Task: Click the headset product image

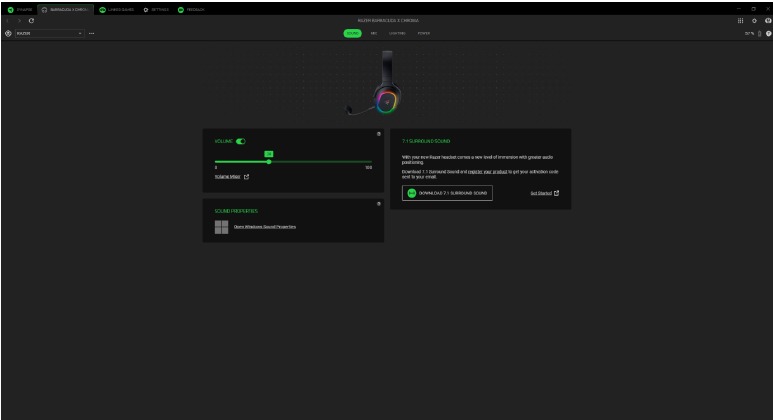Action: [x=375, y=83]
